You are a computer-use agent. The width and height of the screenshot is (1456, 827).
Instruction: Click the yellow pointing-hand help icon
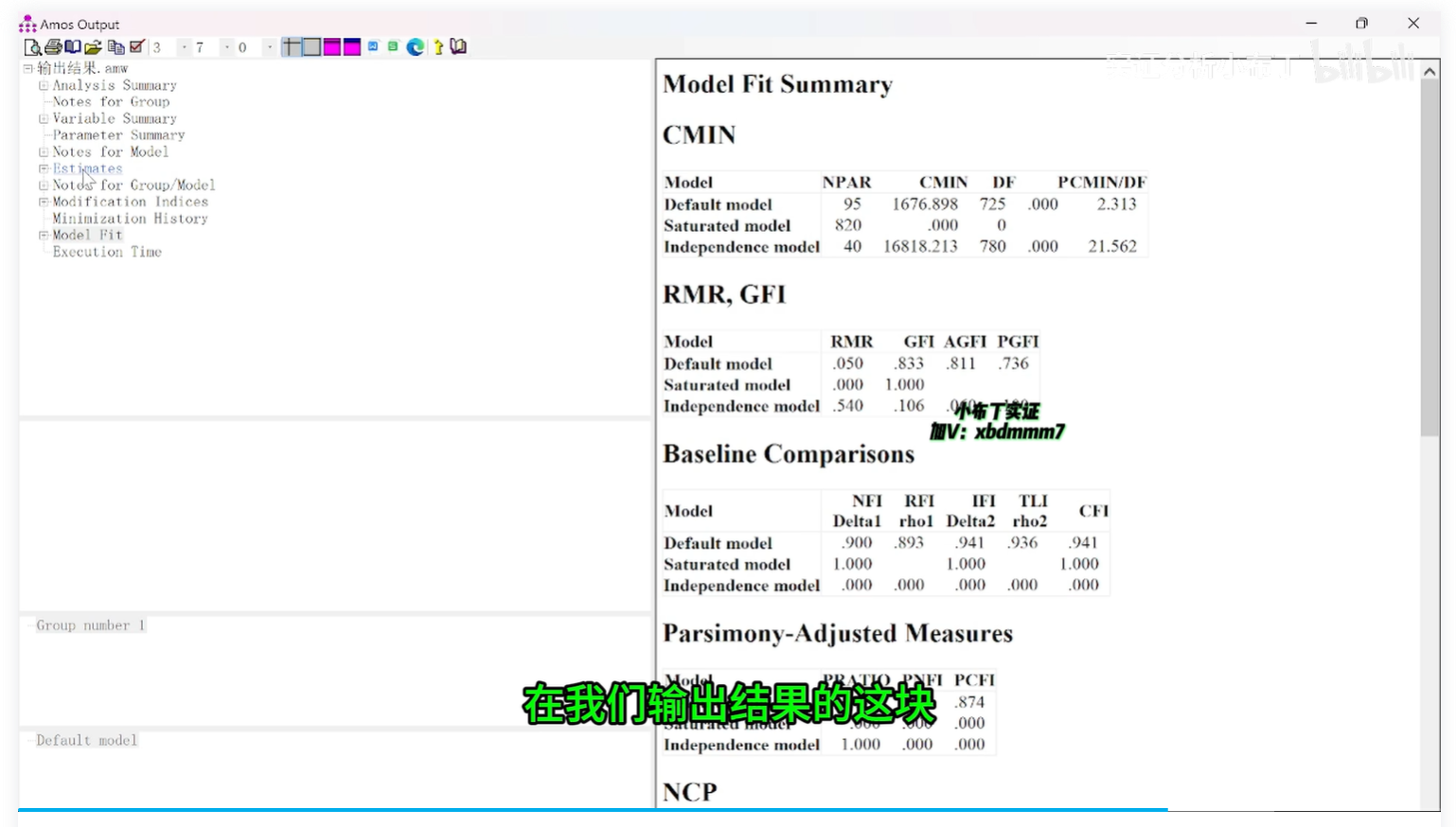(438, 47)
